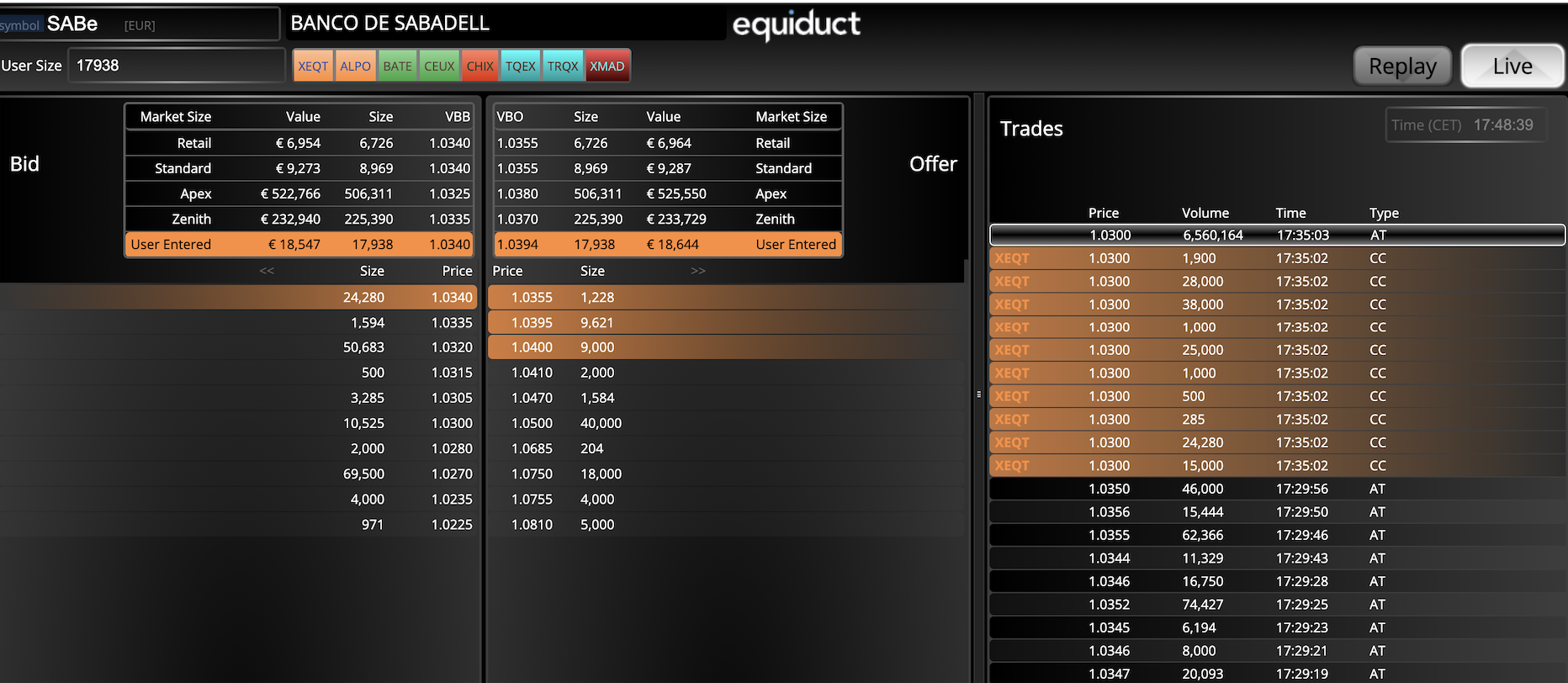Select the offer order with size 1,228
Image resolution: width=1568 pixels, height=683 pixels.
(x=725, y=298)
